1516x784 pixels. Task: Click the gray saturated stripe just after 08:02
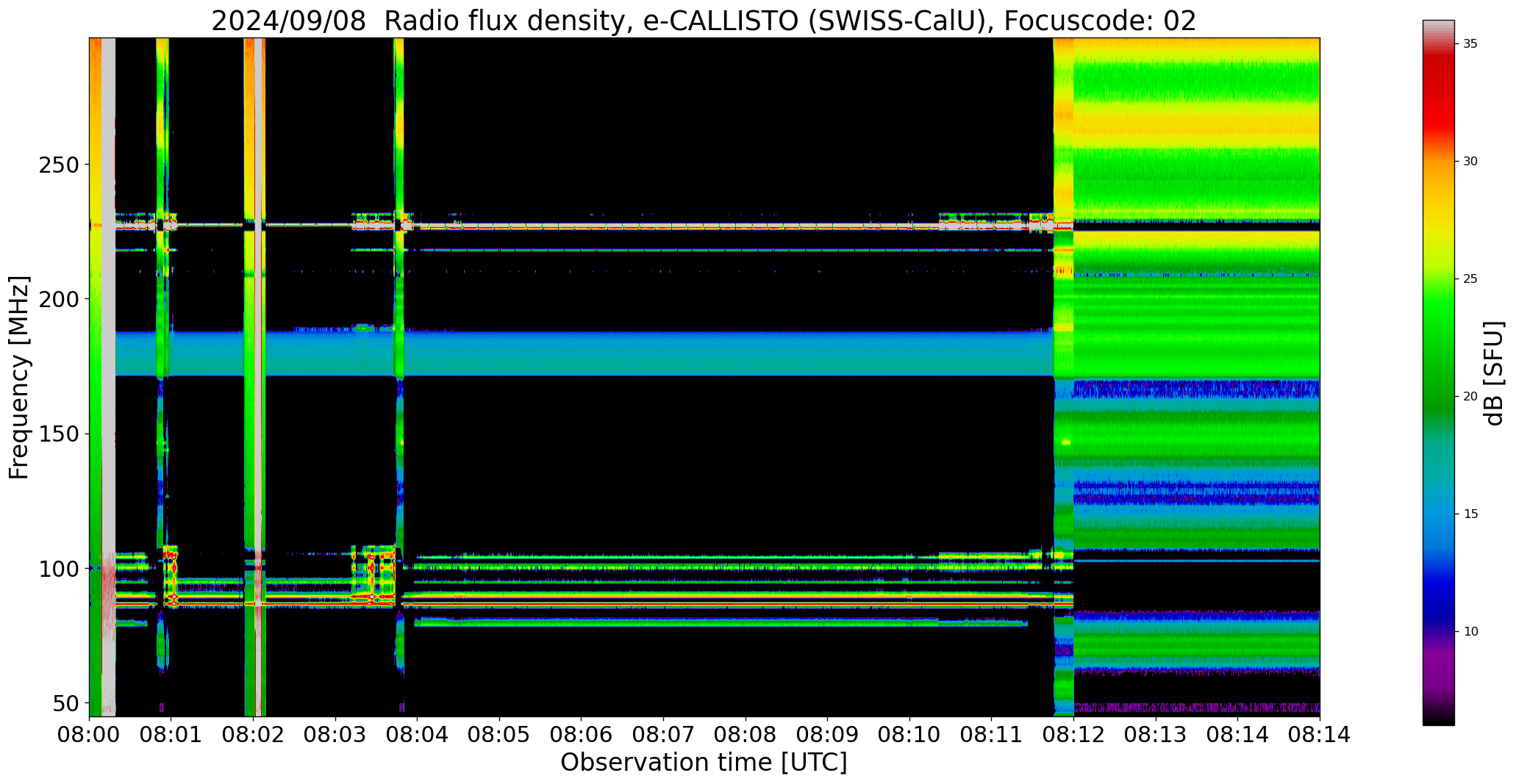(x=259, y=377)
